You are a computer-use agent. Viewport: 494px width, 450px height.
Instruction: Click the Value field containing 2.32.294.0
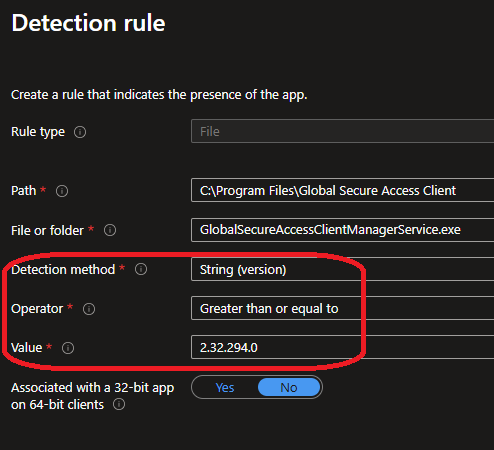click(x=343, y=347)
